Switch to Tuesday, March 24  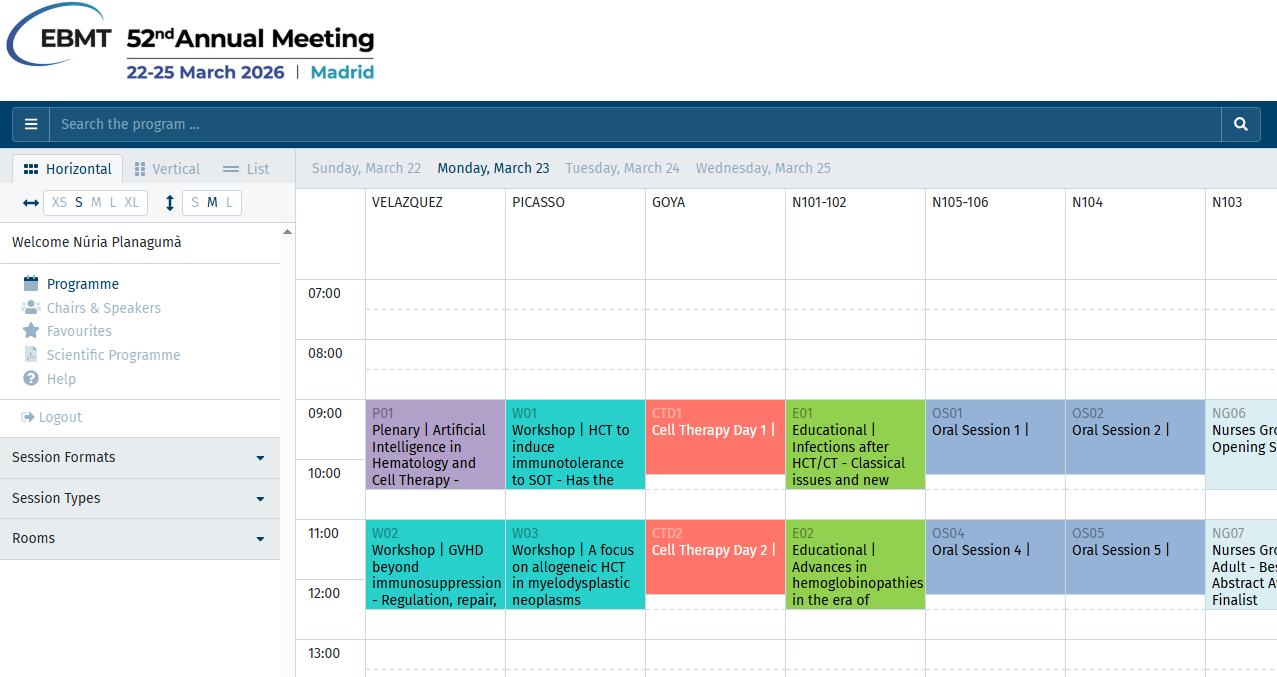[x=622, y=168]
